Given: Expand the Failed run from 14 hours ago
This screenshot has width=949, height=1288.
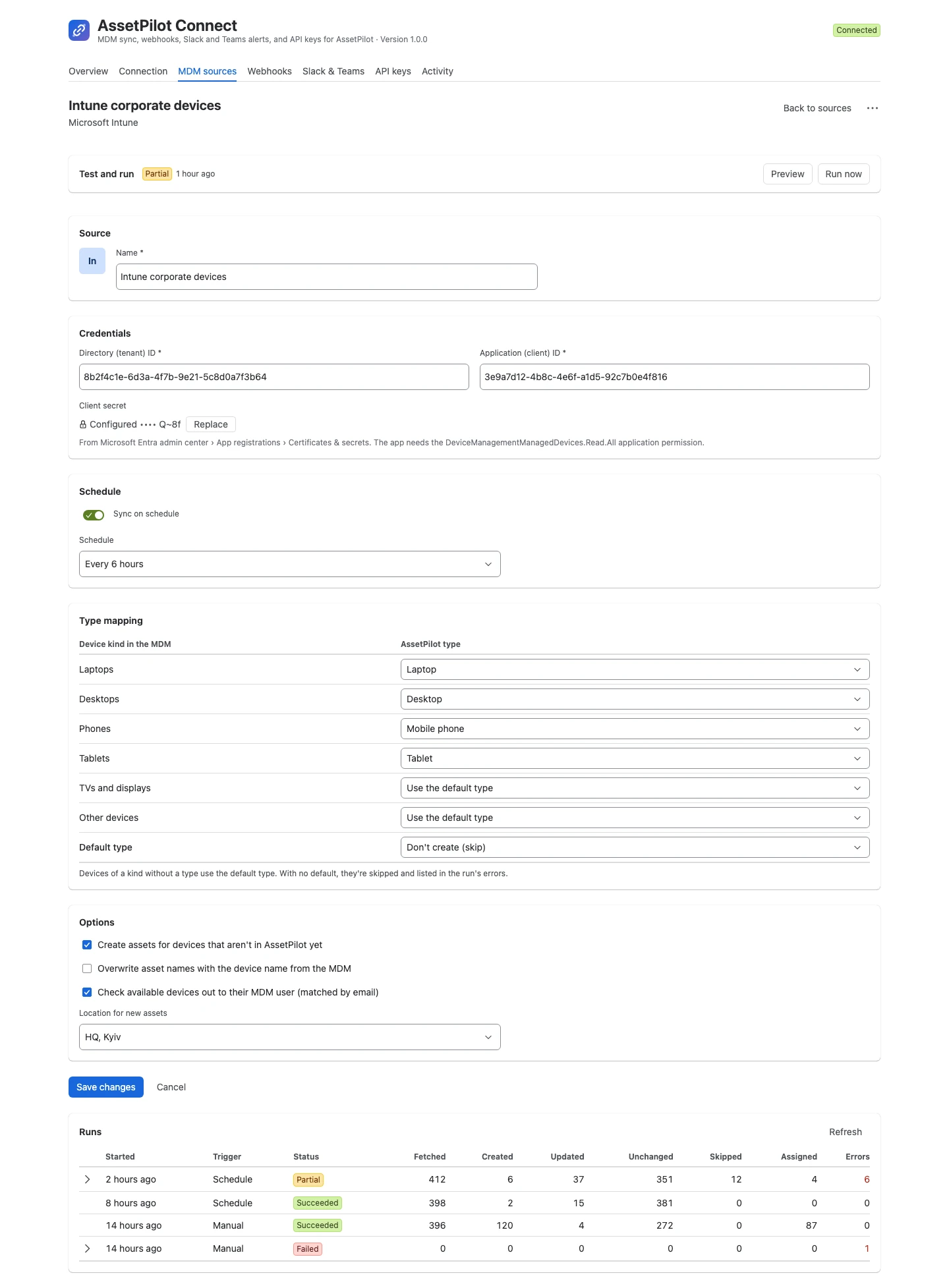Looking at the screenshot, I should (x=87, y=1248).
